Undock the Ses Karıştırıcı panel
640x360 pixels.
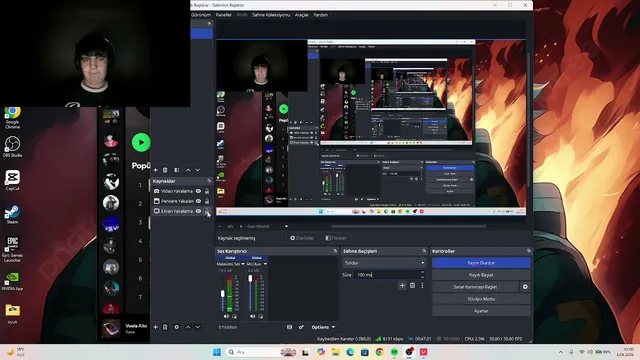(x=335, y=251)
